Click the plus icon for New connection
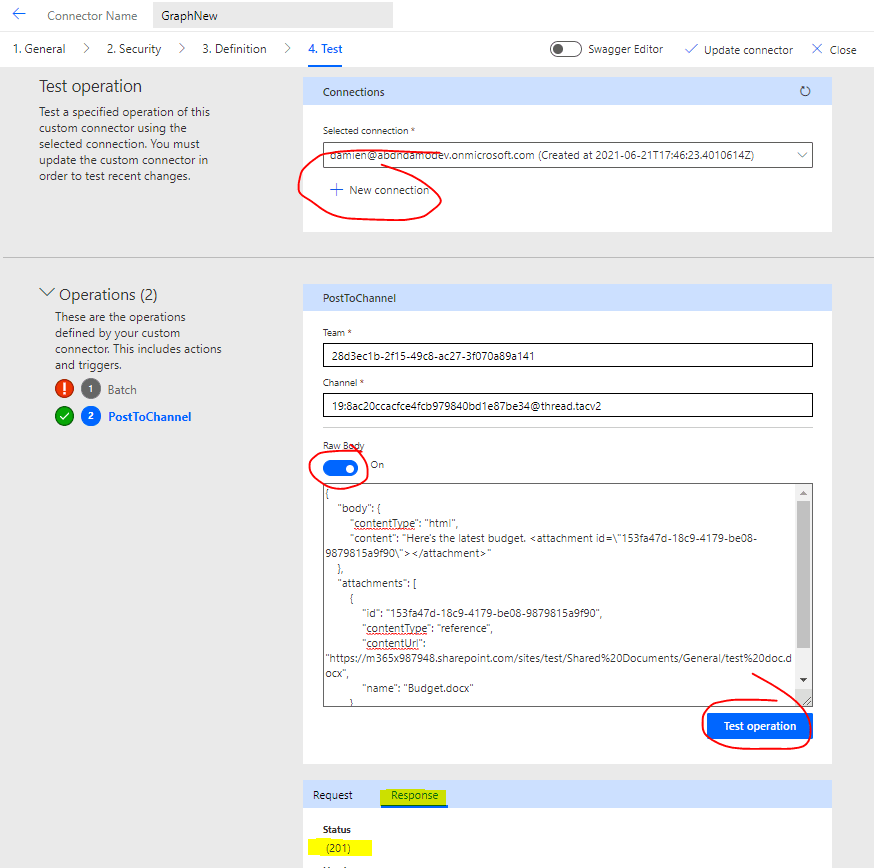Screen dimensions: 874x868 point(336,190)
